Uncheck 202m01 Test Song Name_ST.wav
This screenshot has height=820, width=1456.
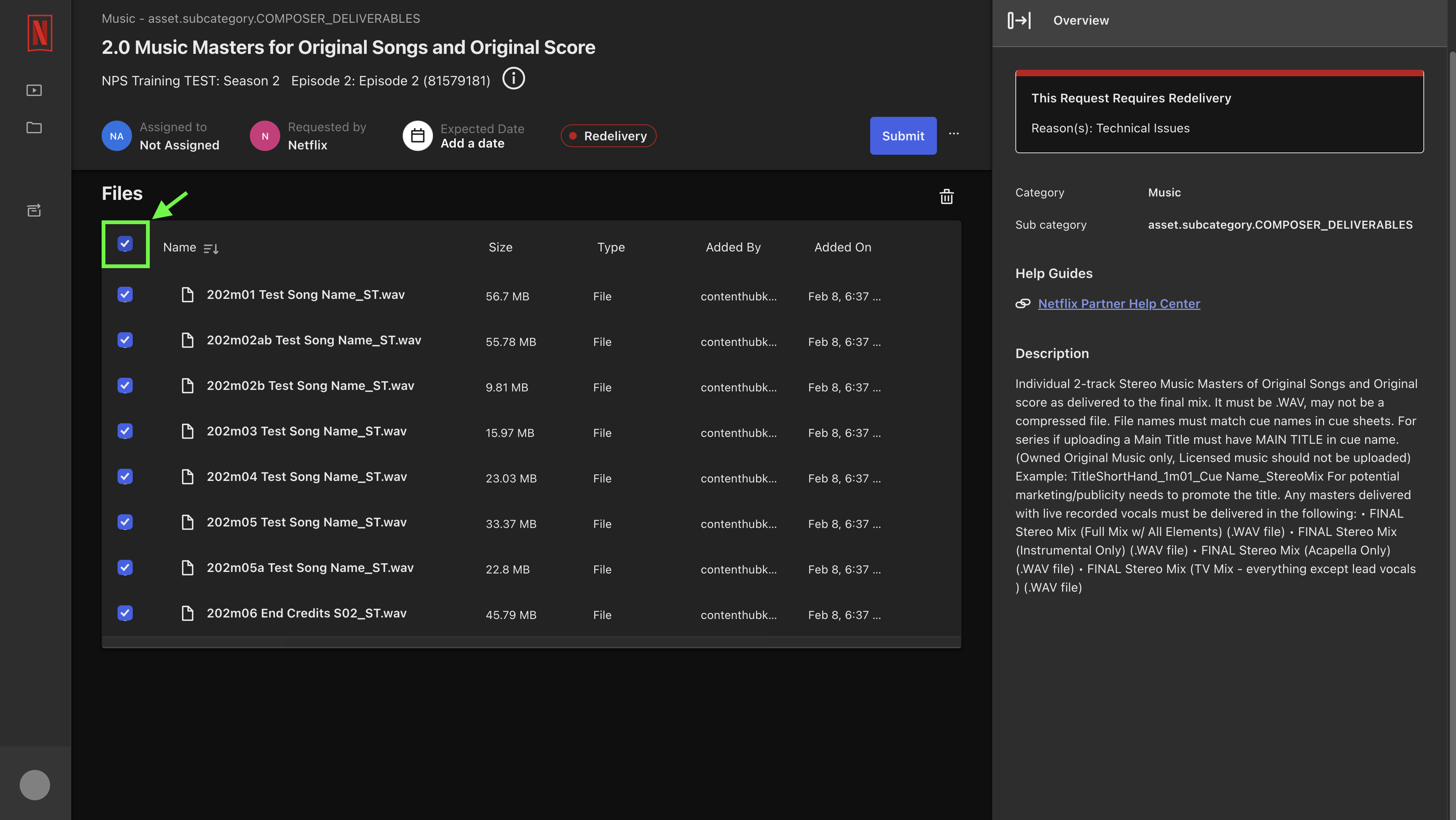[125, 295]
